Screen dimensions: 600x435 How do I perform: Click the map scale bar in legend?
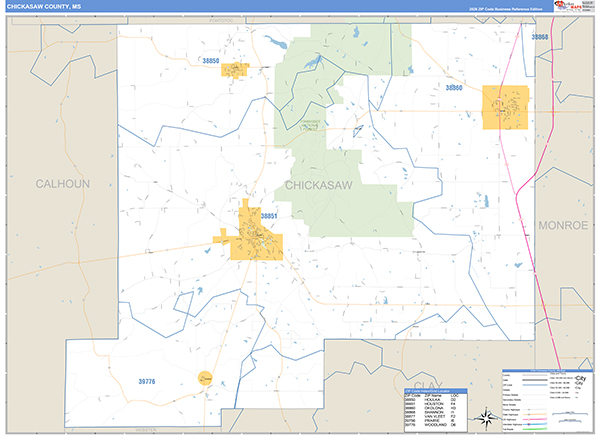click(x=570, y=414)
